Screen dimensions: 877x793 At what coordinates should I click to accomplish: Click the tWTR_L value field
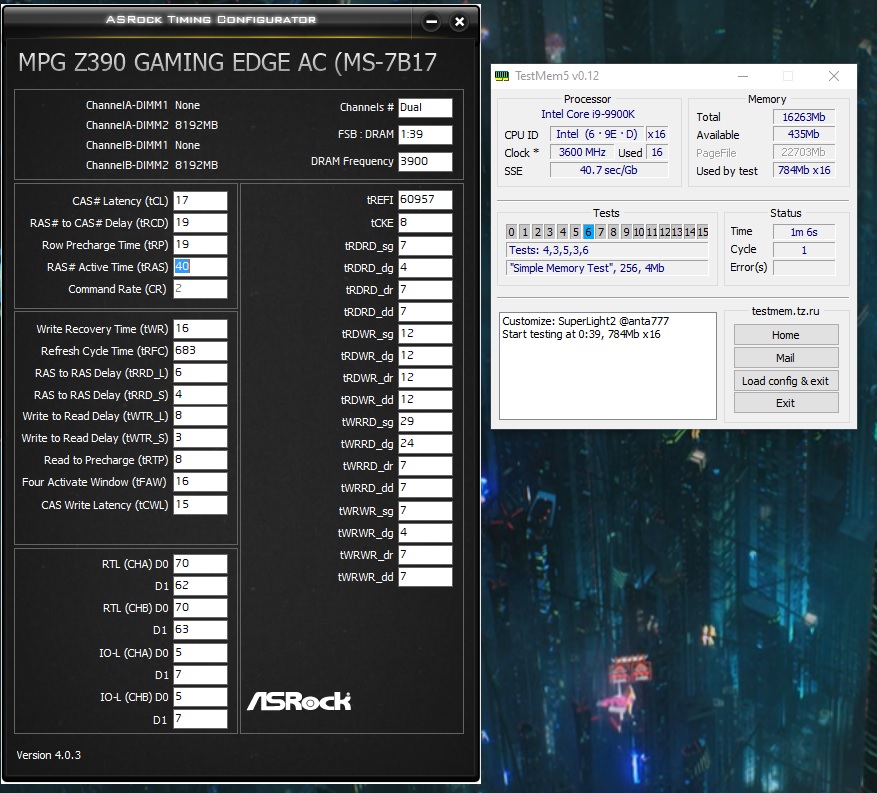pyautogui.click(x=200, y=416)
